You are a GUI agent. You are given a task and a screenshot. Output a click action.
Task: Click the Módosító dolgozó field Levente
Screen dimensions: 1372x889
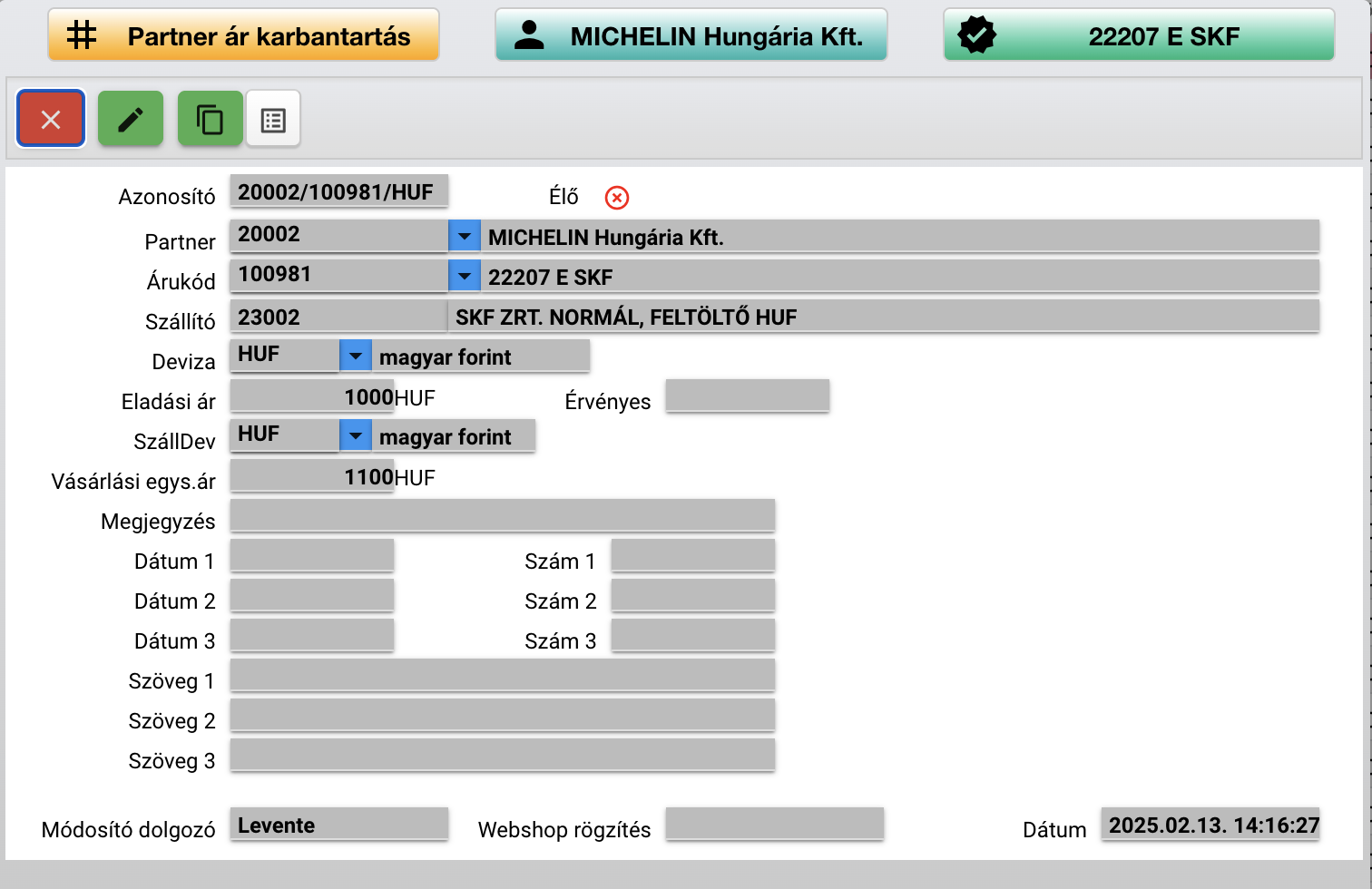pos(339,824)
